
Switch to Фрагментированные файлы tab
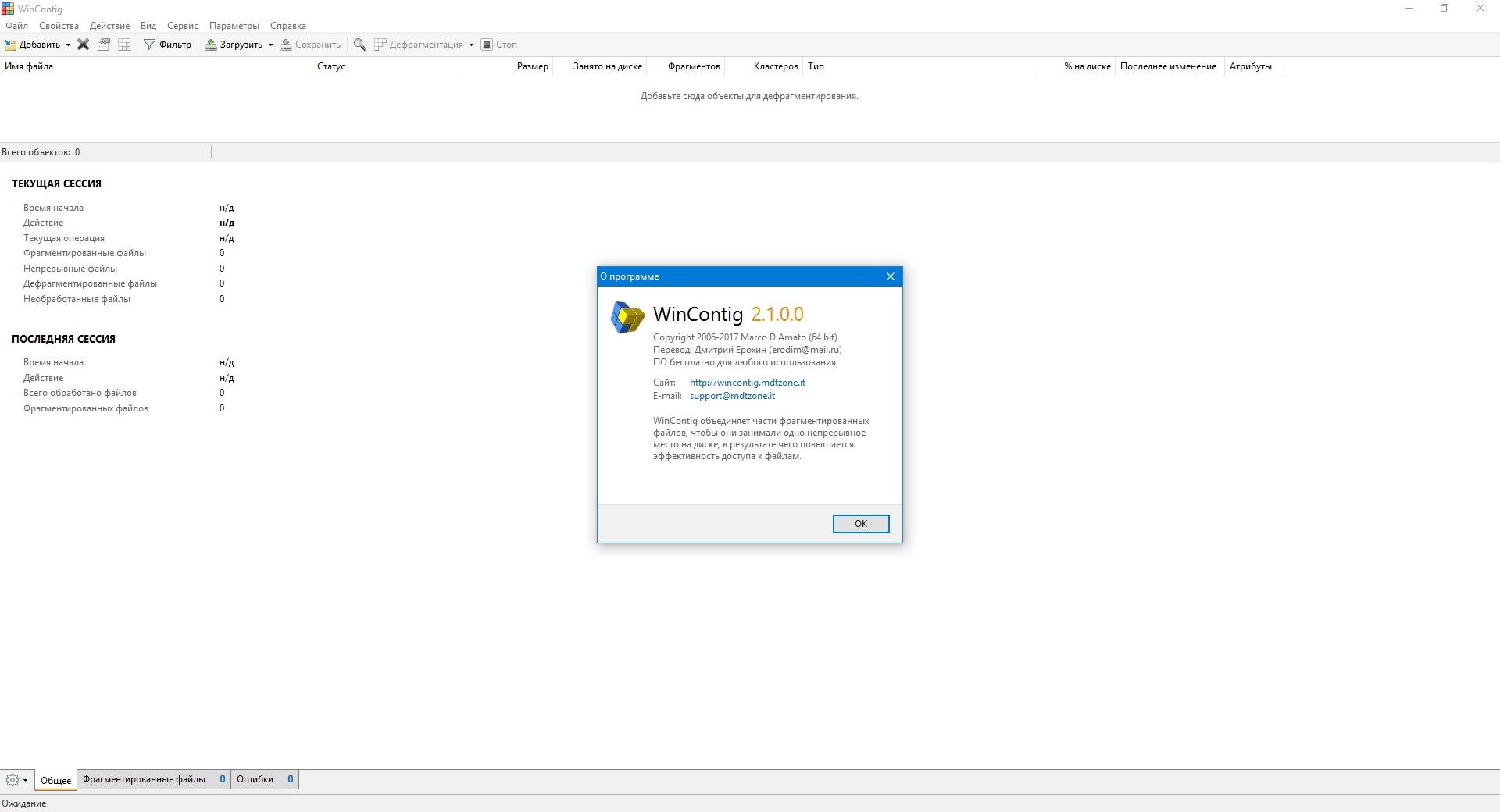tap(154, 779)
